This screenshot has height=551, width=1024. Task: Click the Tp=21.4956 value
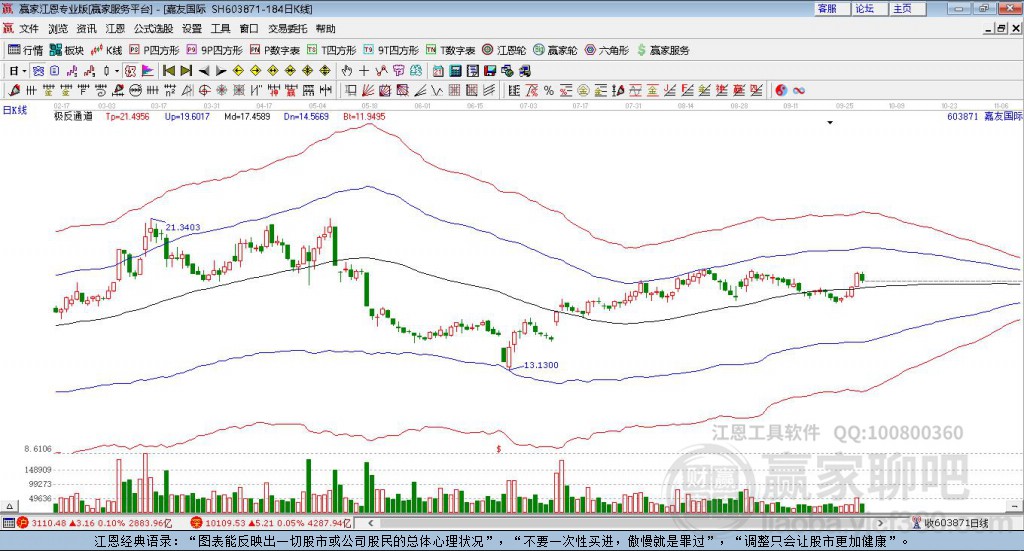127,116
